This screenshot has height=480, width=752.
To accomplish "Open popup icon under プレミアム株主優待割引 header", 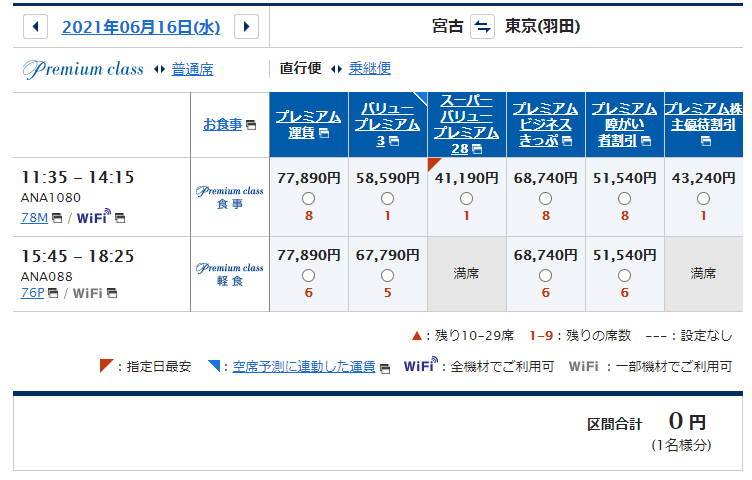I will (x=705, y=141).
